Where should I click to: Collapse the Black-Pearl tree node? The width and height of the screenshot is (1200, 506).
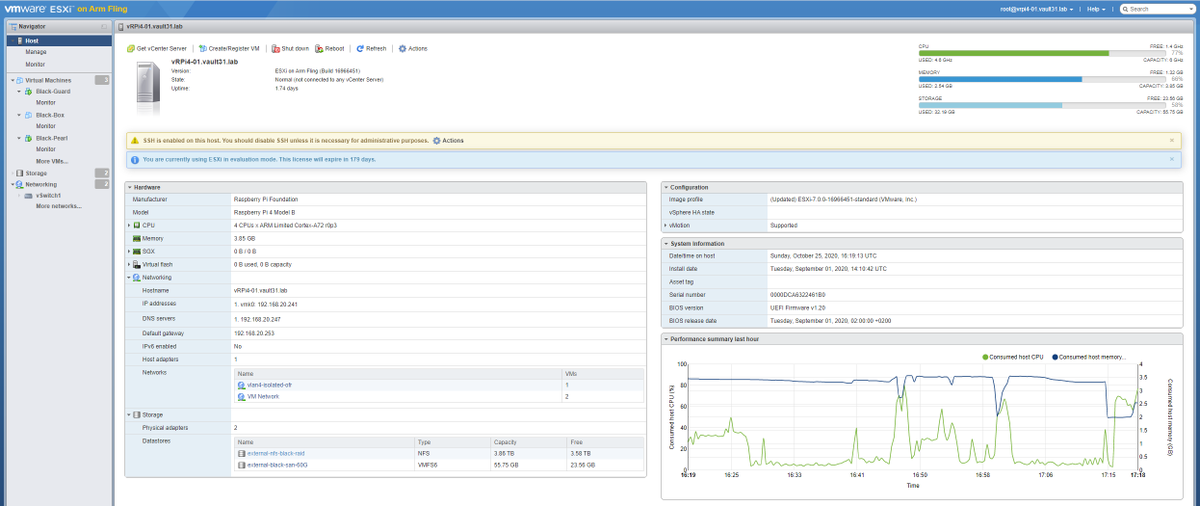pyautogui.click(x=19, y=138)
